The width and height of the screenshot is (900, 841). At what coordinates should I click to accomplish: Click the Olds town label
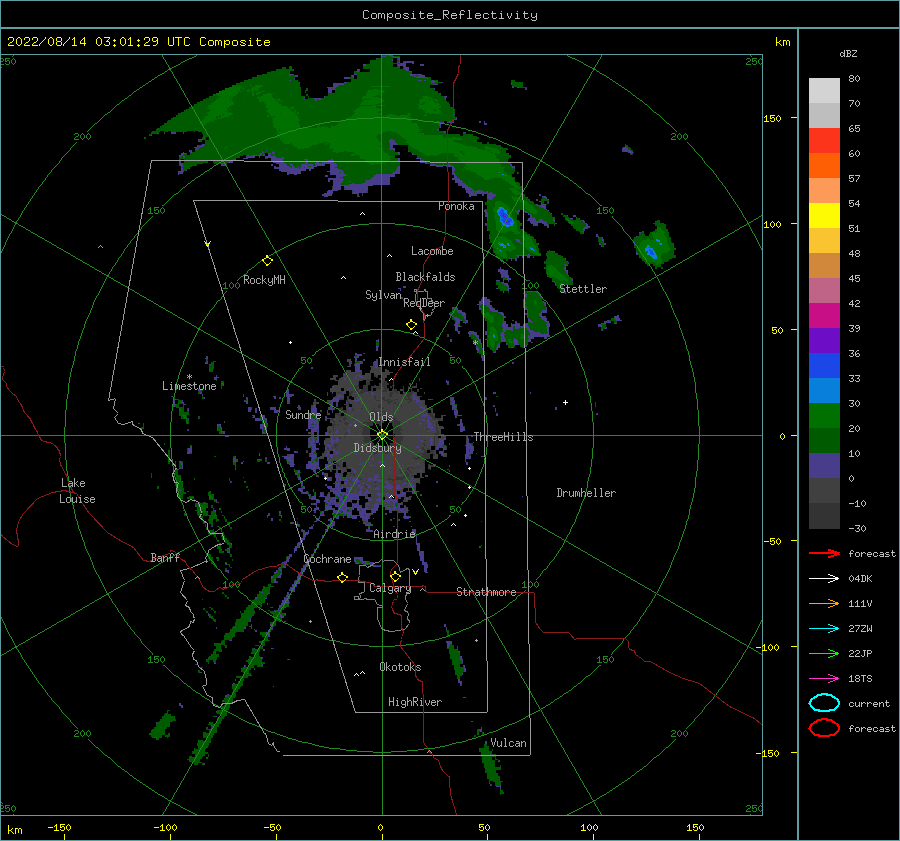point(381,417)
